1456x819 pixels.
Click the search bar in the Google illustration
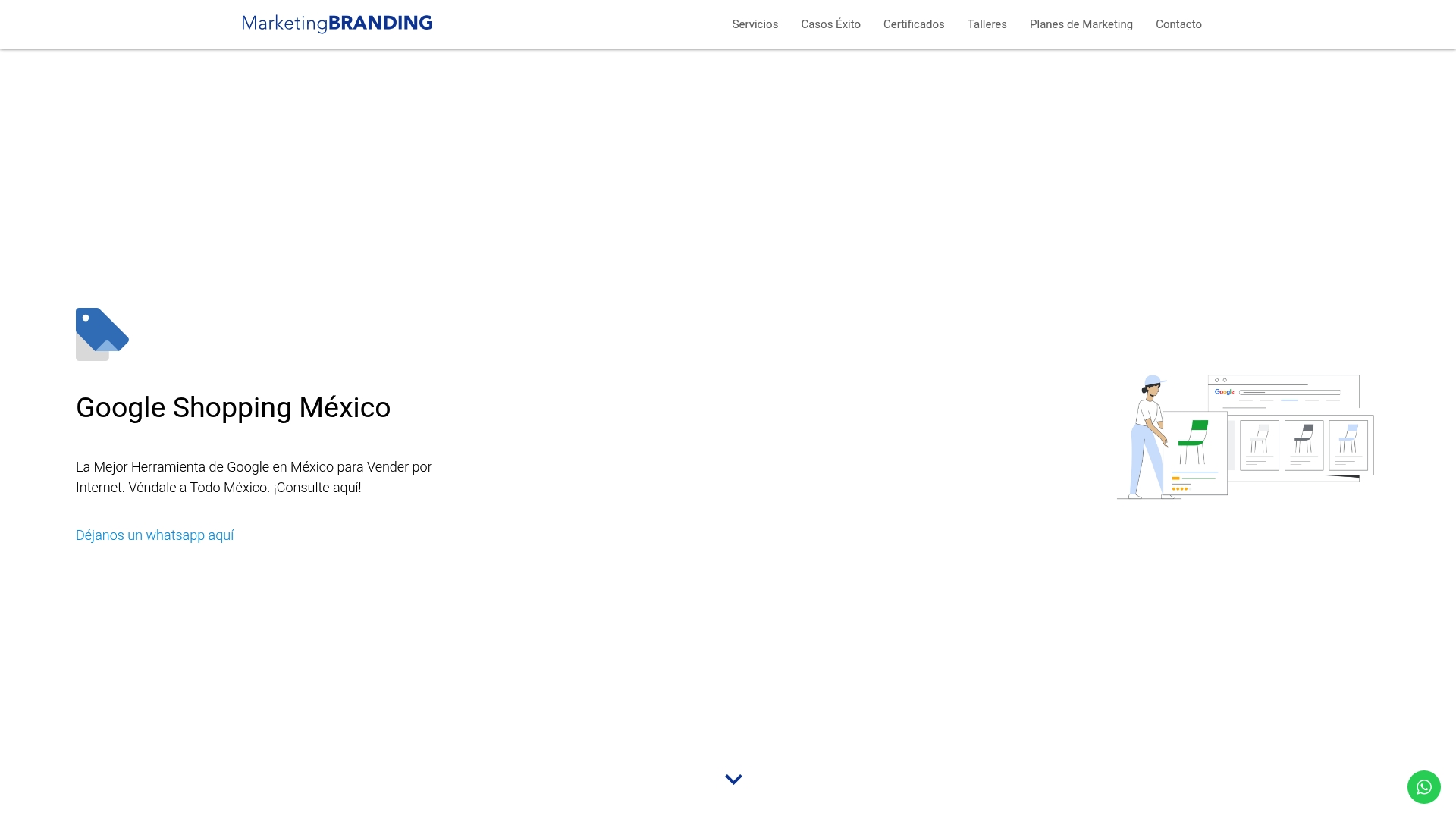pyautogui.click(x=1290, y=392)
